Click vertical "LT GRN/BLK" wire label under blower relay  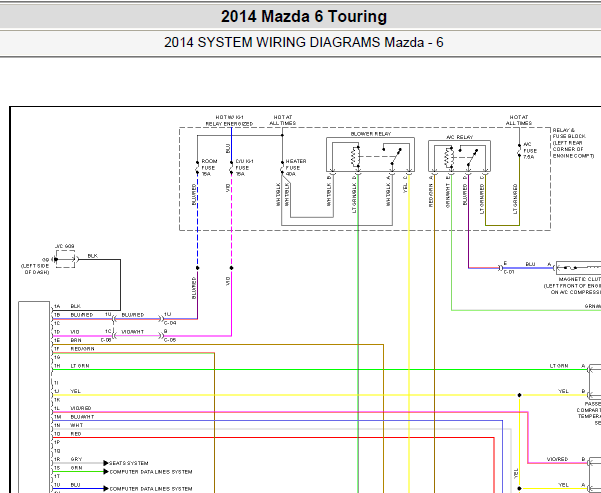tap(354, 198)
